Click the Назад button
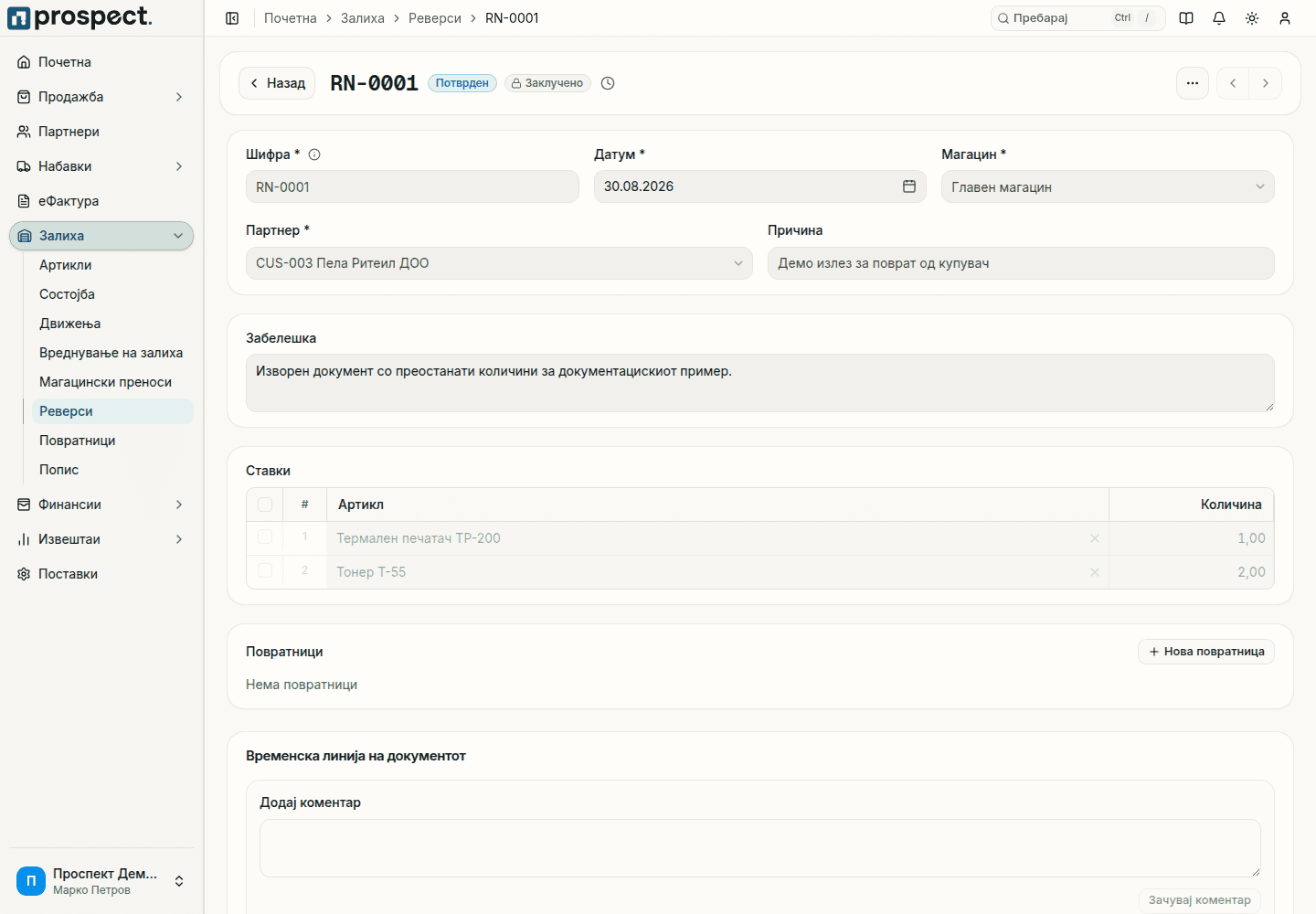The width and height of the screenshot is (1316, 914). (x=277, y=83)
